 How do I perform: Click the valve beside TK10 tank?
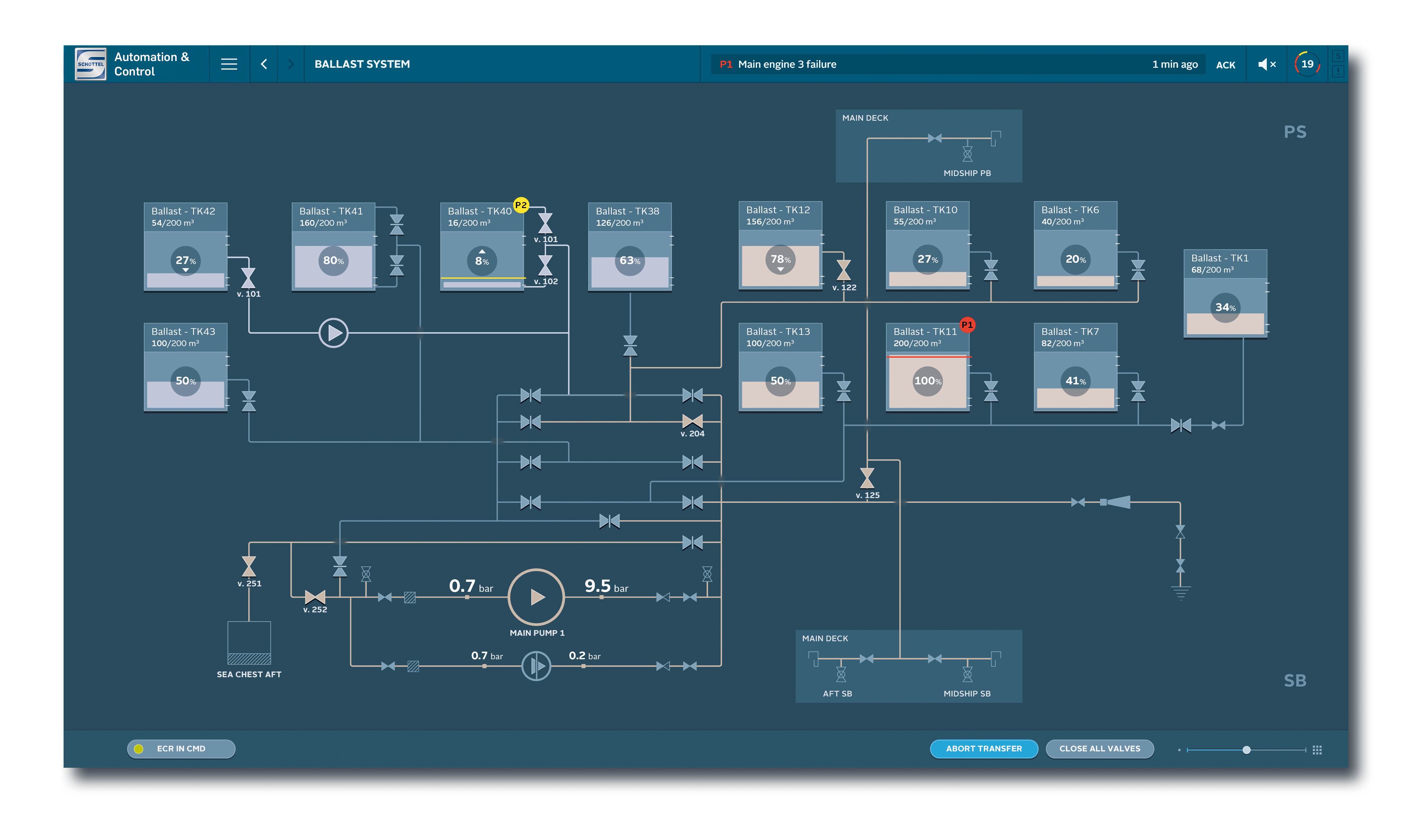pos(991,270)
